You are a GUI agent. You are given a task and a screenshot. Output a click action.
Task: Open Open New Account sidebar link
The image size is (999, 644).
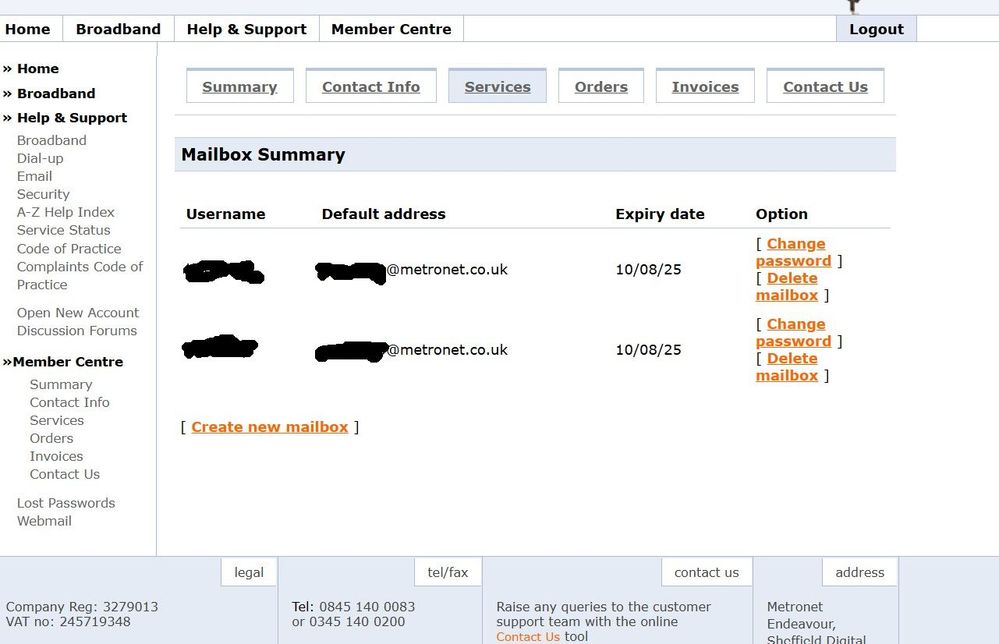pos(78,313)
